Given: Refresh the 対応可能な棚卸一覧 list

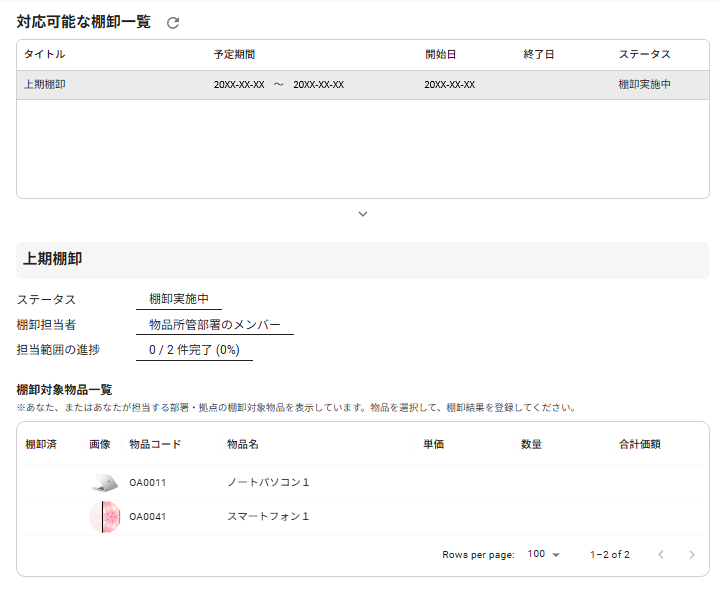Looking at the screenshot, I should 173,22.
